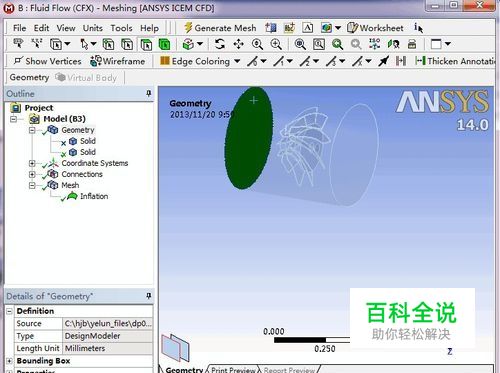Expand the Connections node
This screenshot has width=500, height=373.
click(x=32, y=174)
